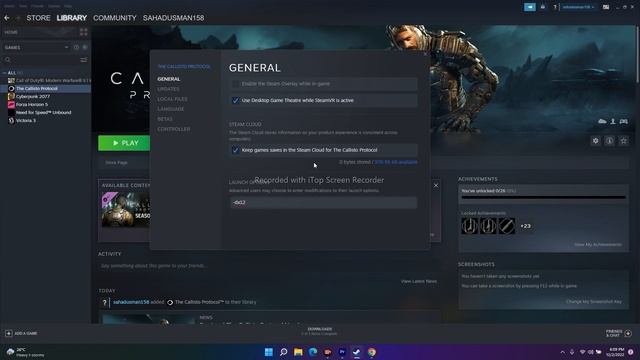Open the notifications bell icon
Screen dimensions: 640x360
point(543,7)
